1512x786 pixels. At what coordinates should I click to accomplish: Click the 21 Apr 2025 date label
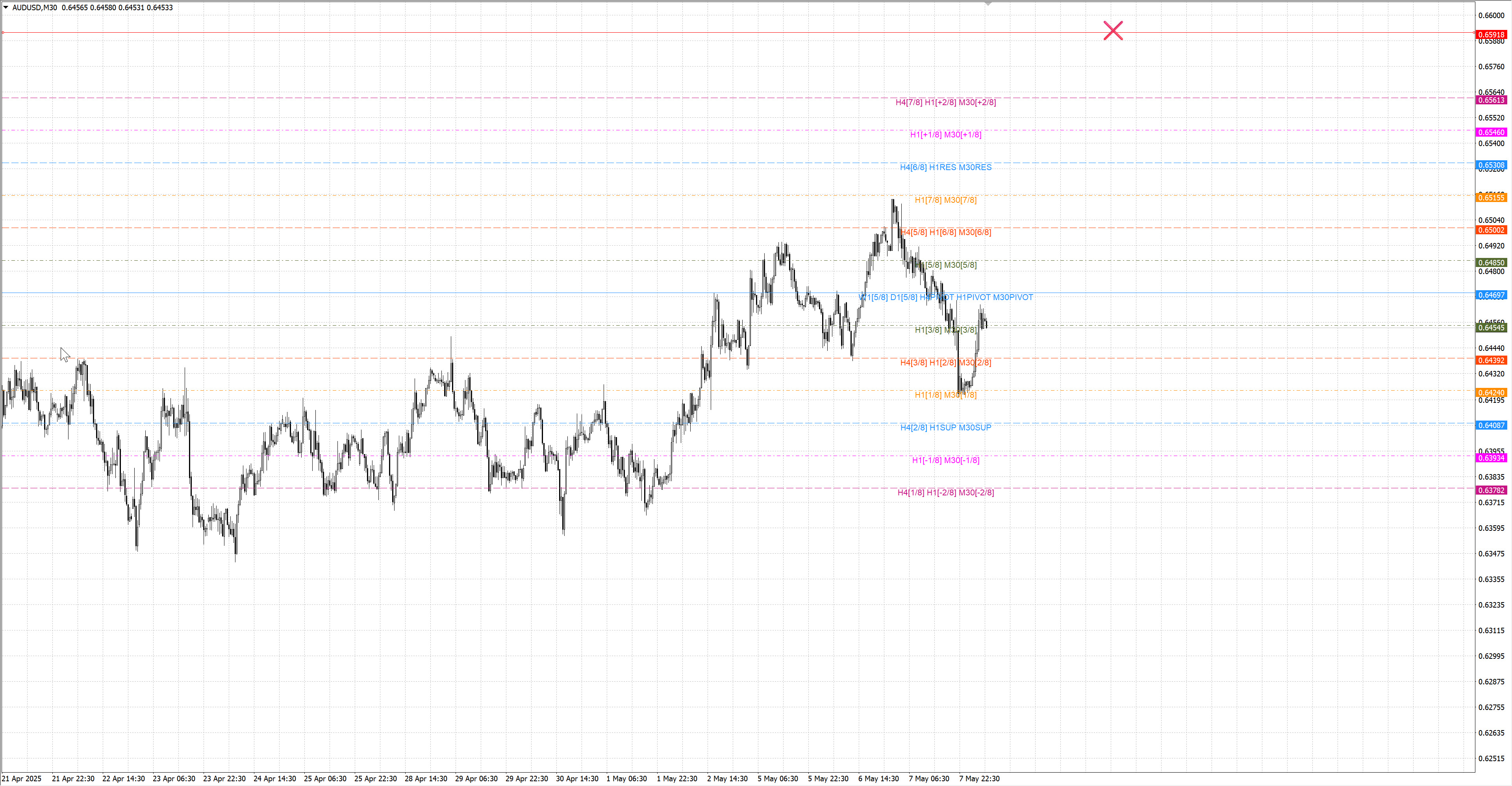click(22, 779)
